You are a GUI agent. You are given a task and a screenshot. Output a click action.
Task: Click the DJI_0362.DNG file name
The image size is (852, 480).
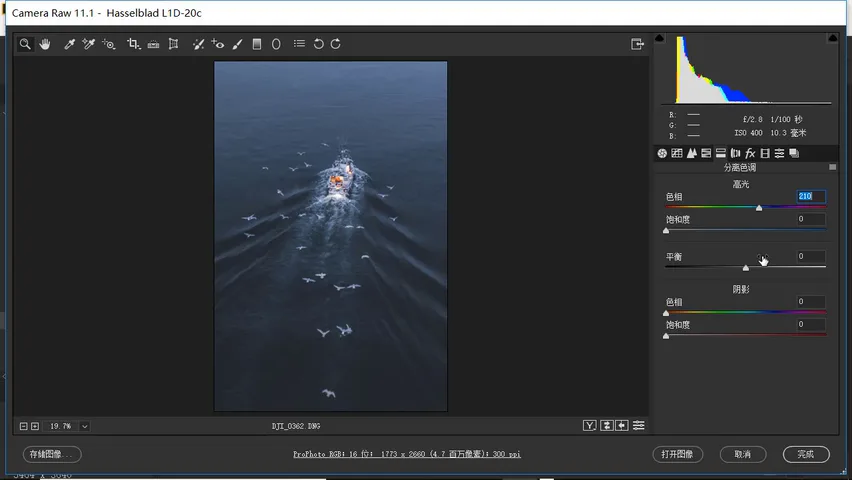[x=296, y=426]
